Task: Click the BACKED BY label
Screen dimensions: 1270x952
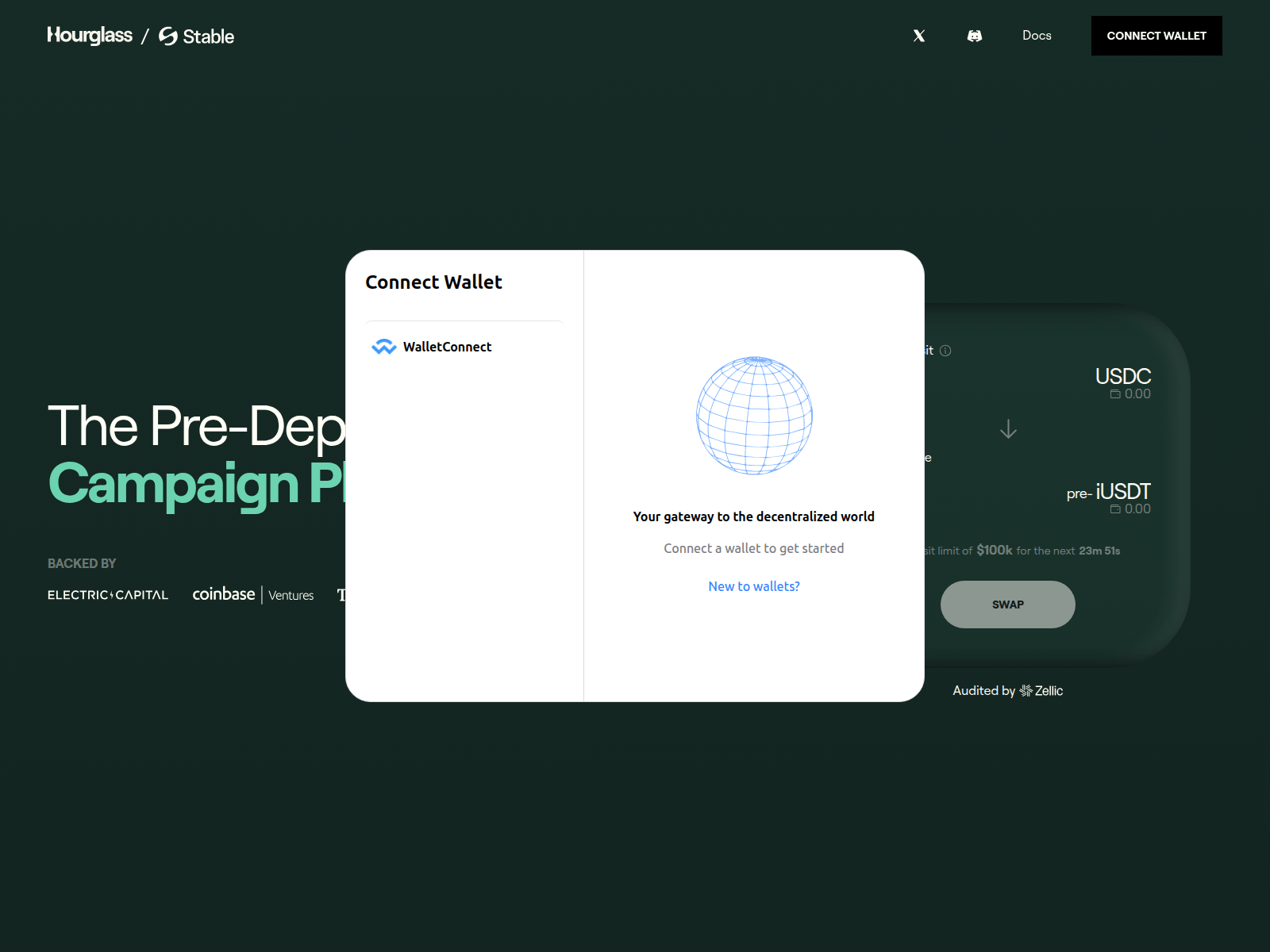Action: click(x=82, y=563)
